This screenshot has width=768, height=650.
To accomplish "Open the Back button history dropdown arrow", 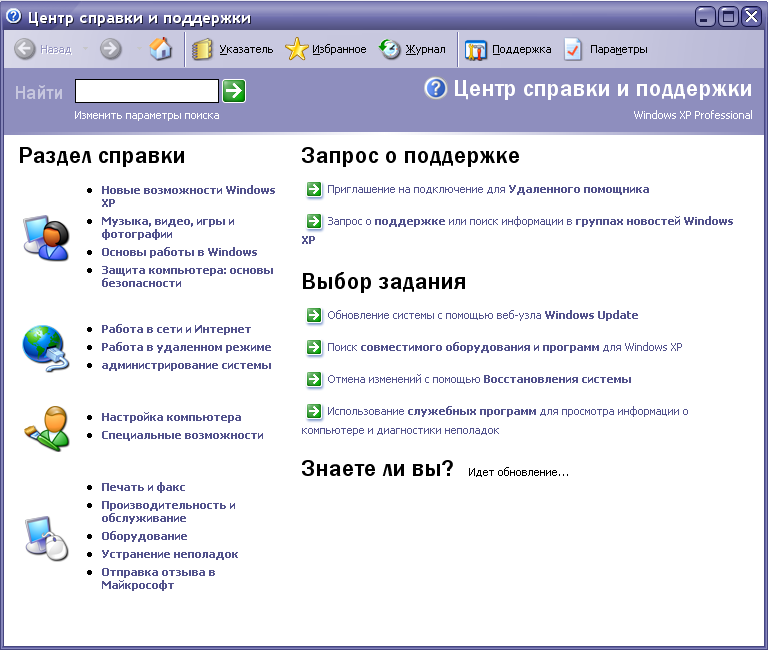I will point(85,48).
